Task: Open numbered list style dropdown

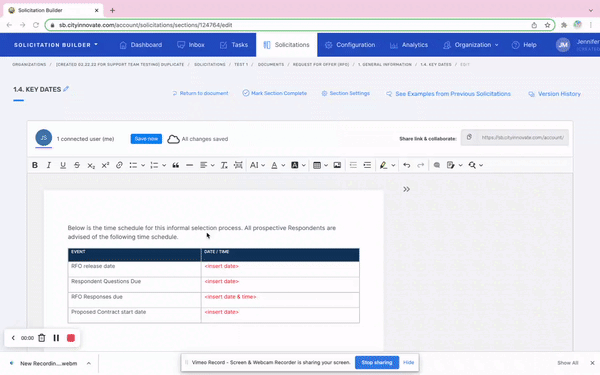Action: point(164,165)
